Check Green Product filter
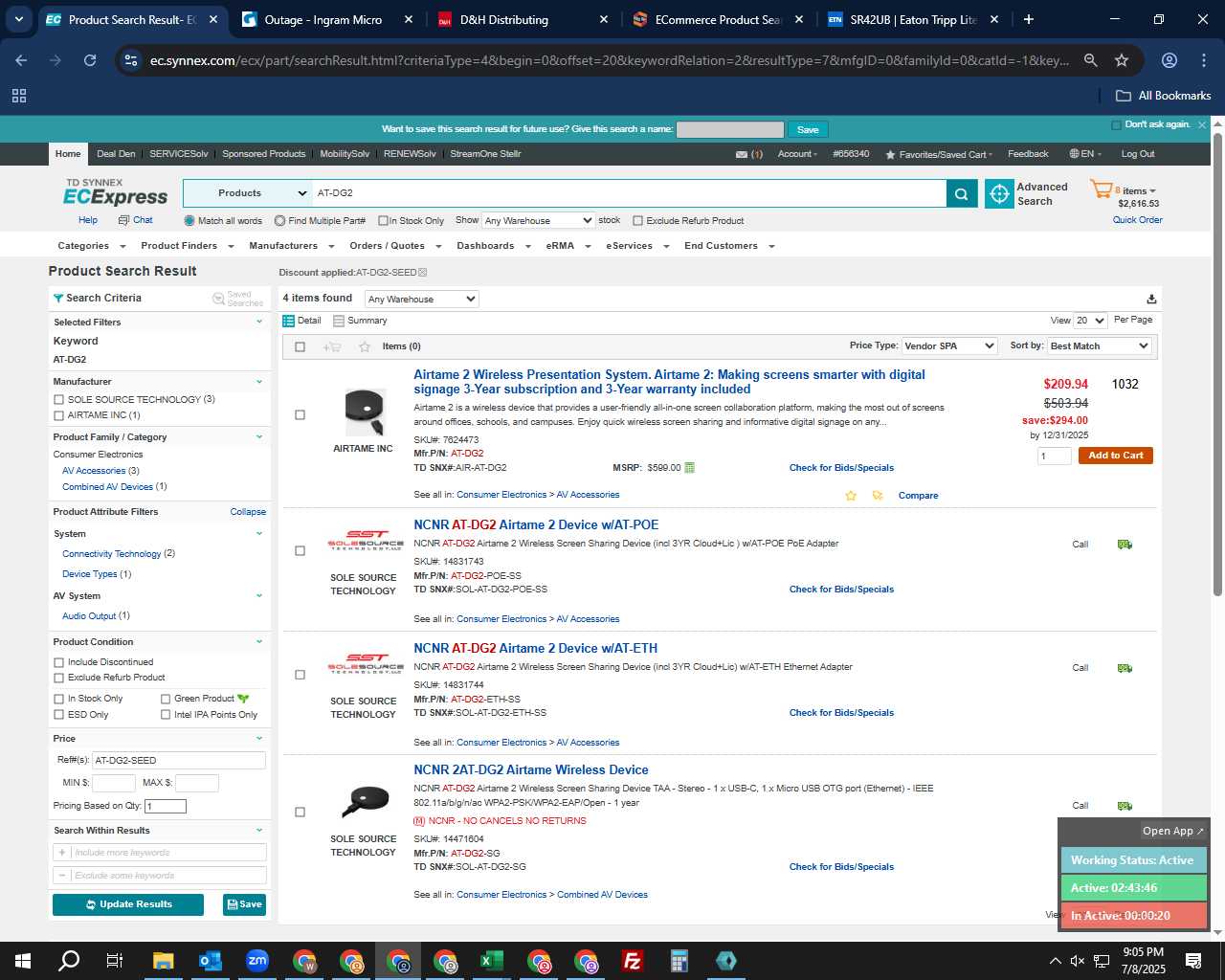The width and height of the screenshot is (1225, 980). click(x=166, y=699)
